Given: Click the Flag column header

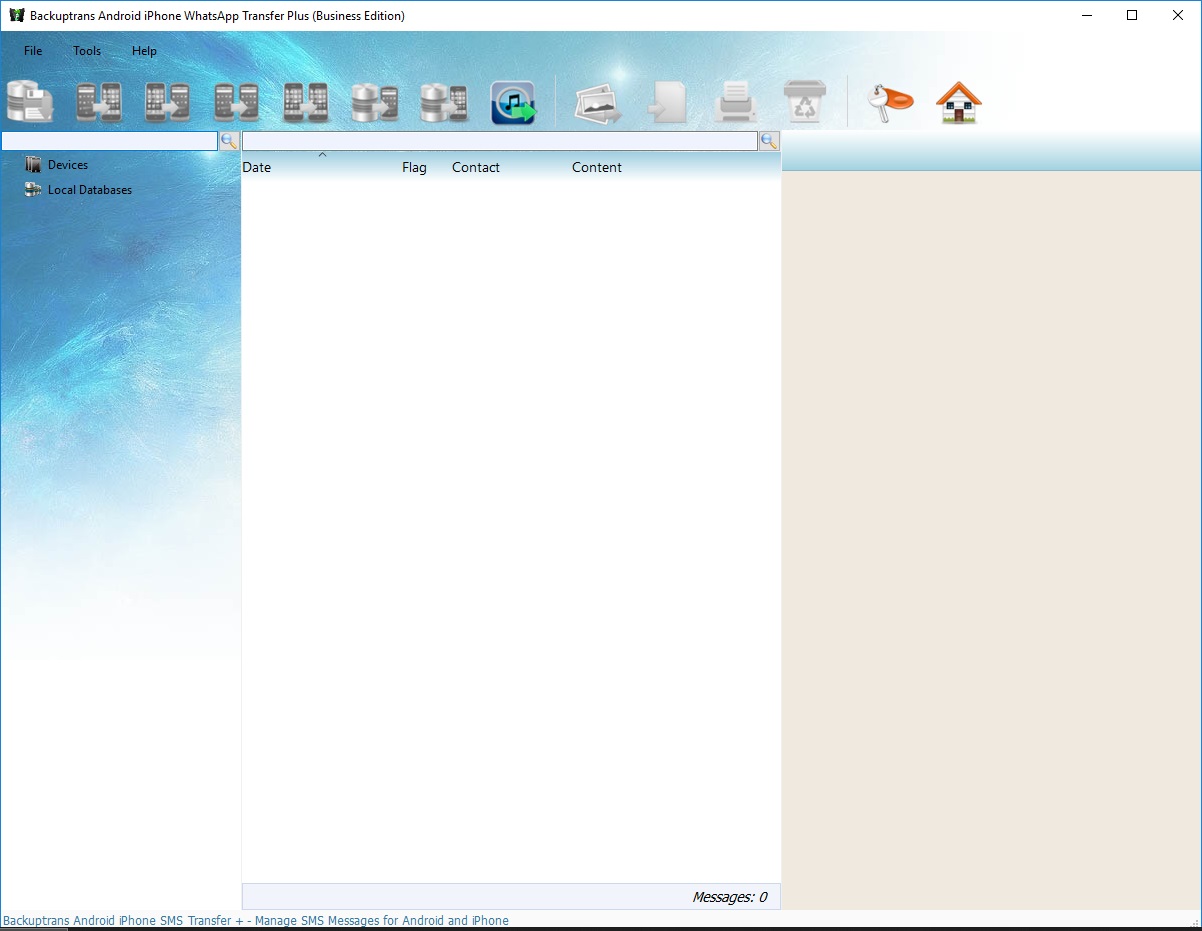Looking at the screenshot, I should [414, 167].
